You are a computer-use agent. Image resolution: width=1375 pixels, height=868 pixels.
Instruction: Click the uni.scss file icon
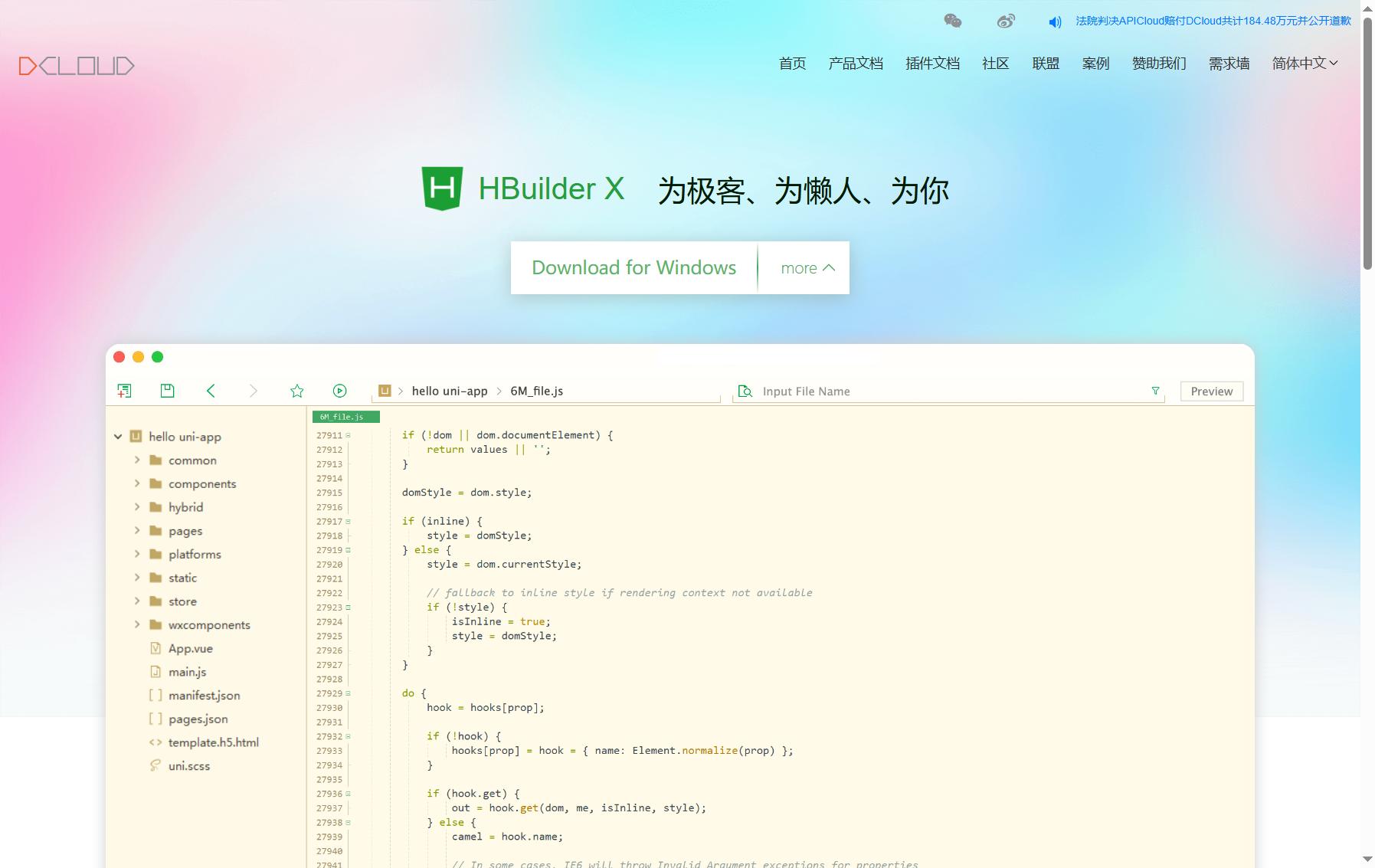pyautogui.click(x=156, y=765)
